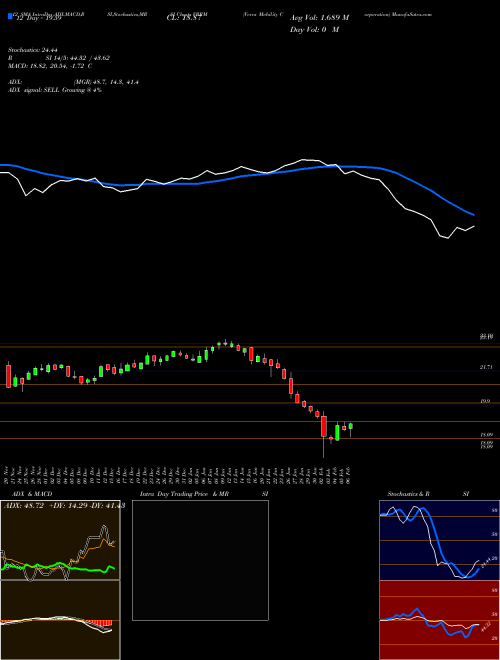
Task: Click the 19.9 price axis label
Action: click(485, 402)
